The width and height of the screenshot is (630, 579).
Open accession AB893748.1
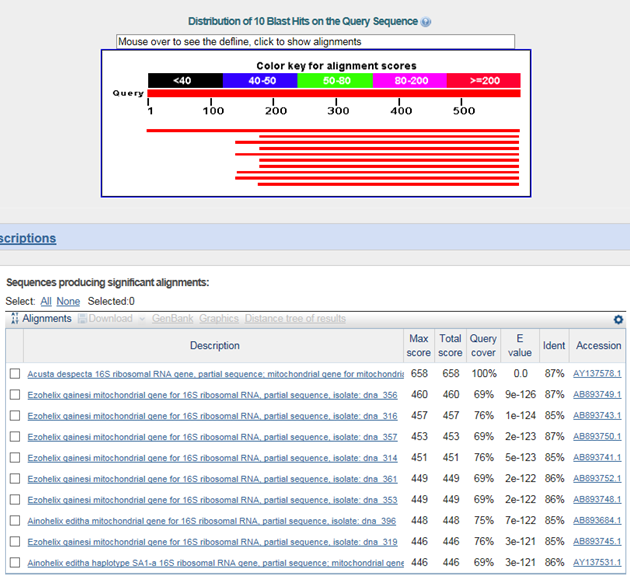597,499
